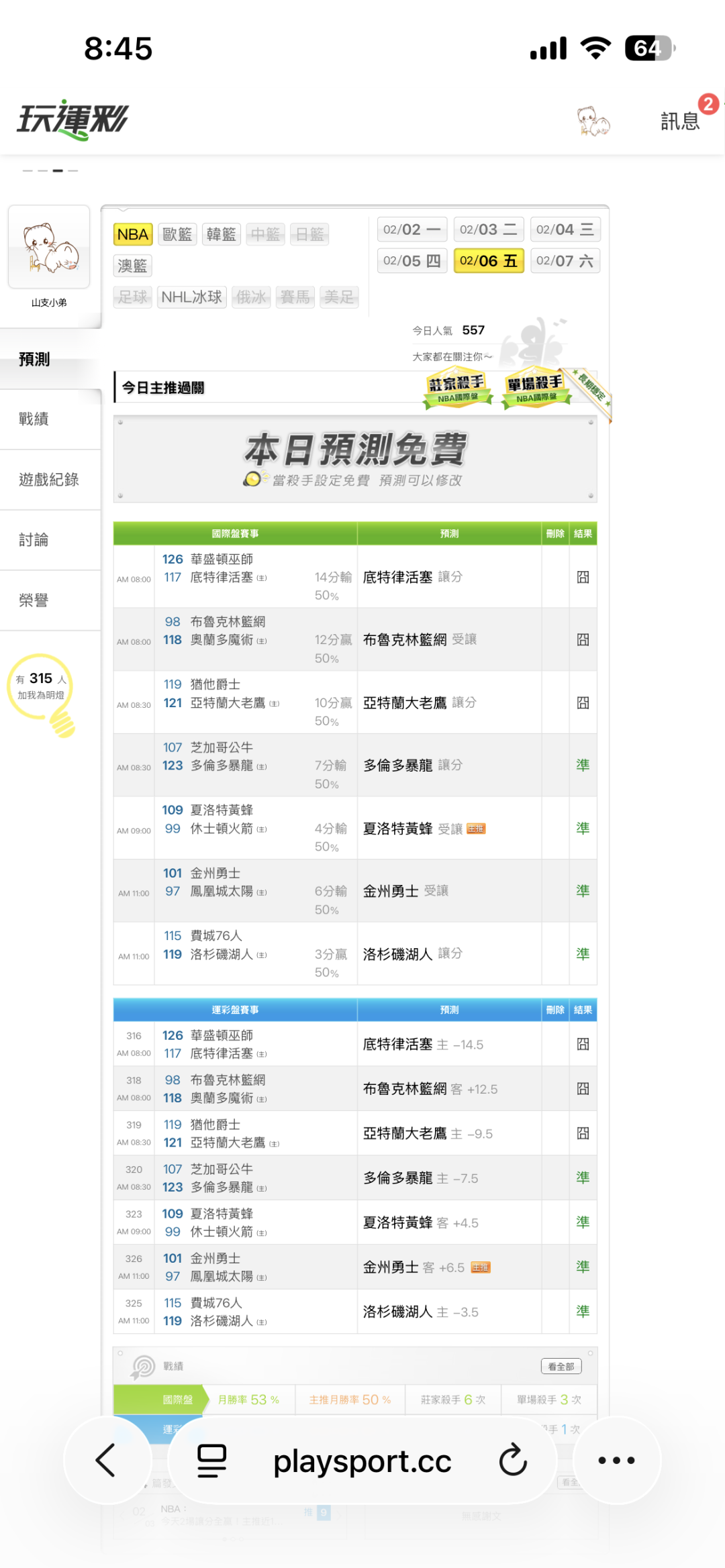Open 戰績 in the side menu

click(50, 419)
